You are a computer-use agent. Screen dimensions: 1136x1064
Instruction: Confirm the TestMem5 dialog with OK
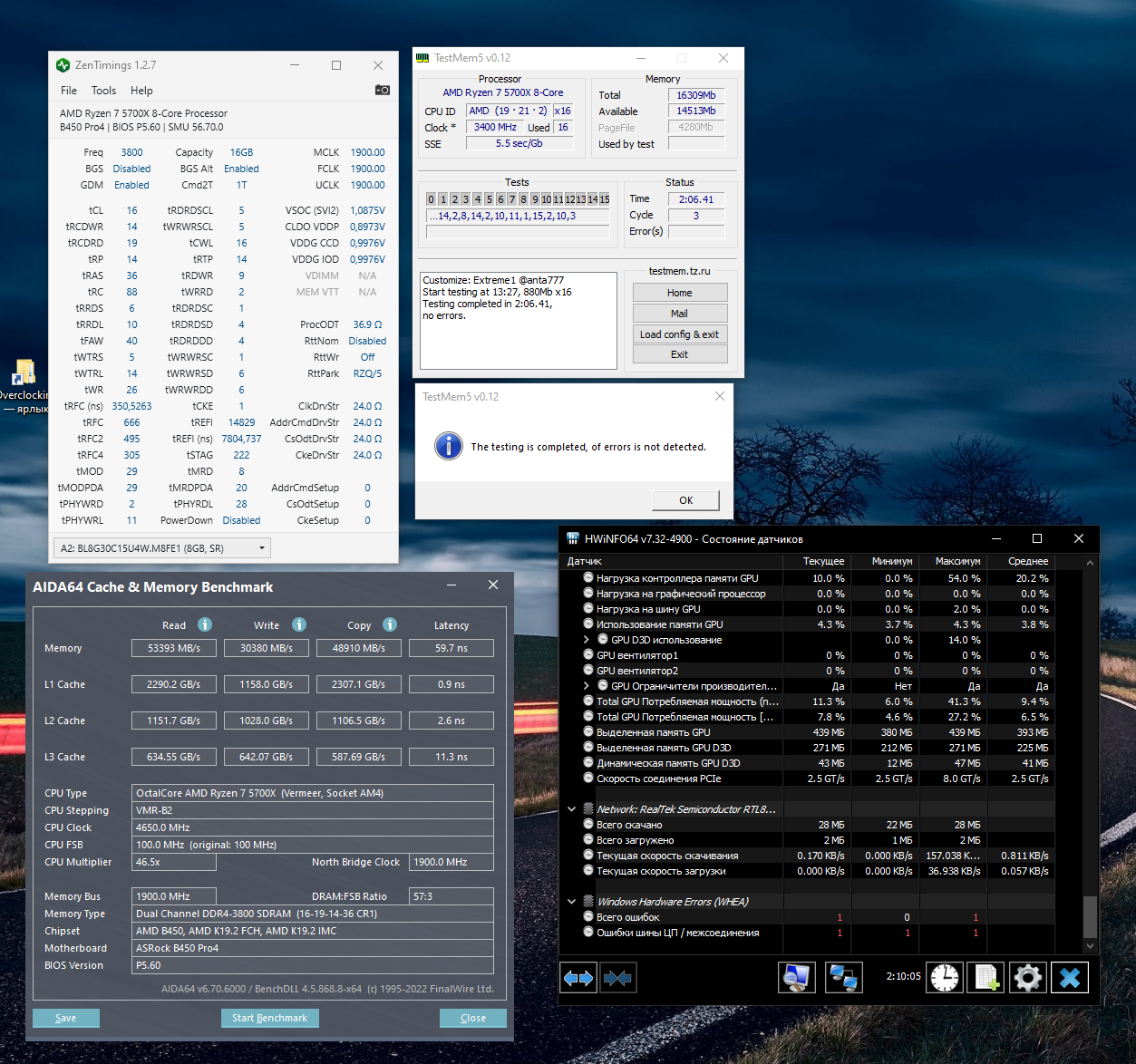tap(686, 500)
